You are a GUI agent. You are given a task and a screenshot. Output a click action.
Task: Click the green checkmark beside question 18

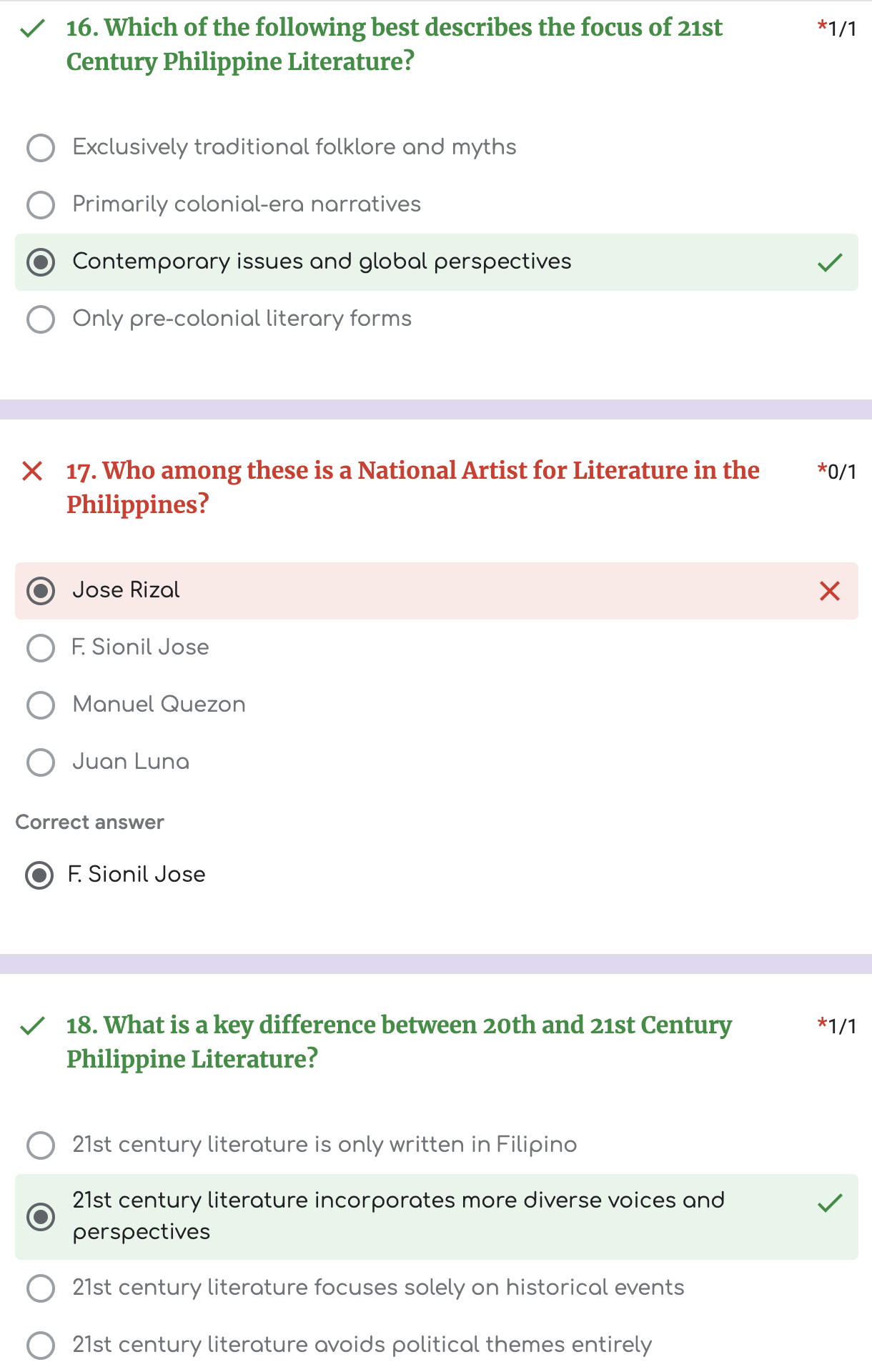coord(33,1026)
